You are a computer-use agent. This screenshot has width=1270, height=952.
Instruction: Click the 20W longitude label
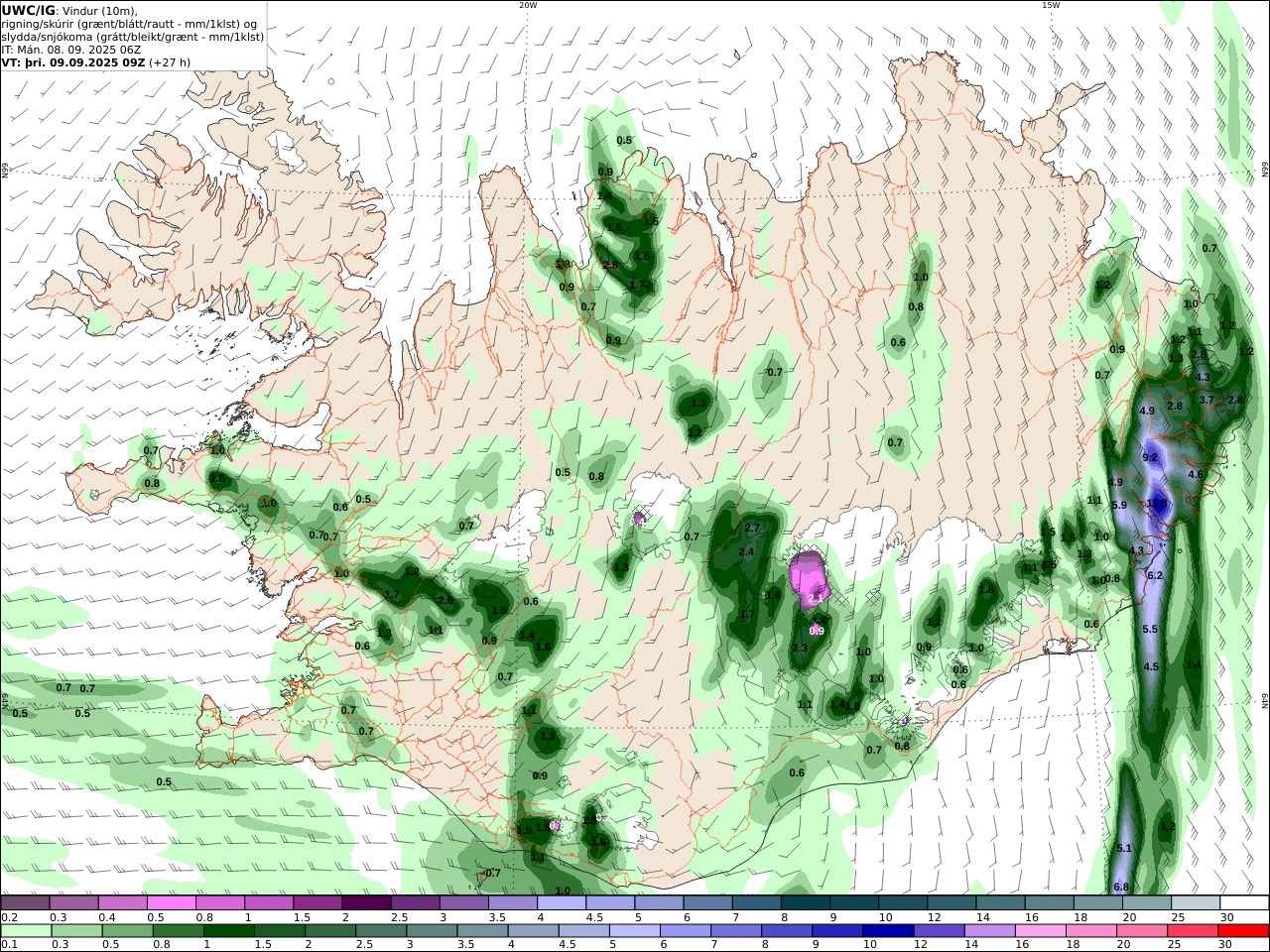[x=528, y=5]
